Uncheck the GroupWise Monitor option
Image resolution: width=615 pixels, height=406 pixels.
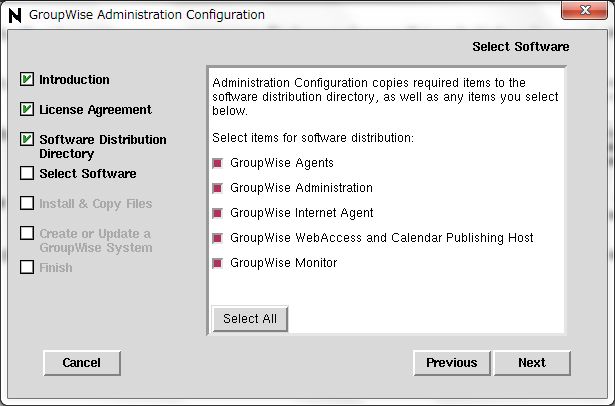[x=217, y=263]
